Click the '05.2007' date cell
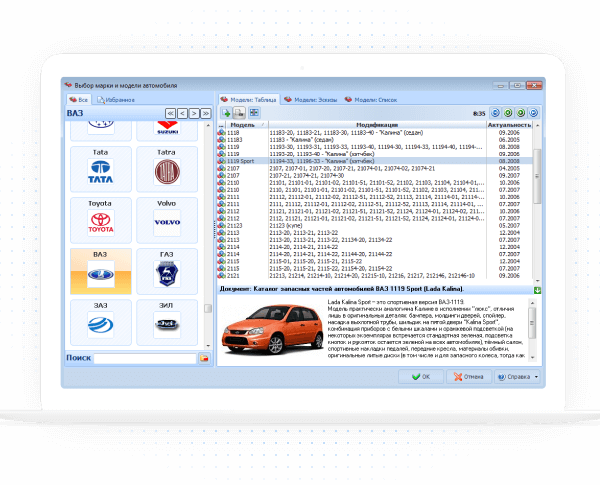This screenshot has width=600, height=485. tap(509, 225)
